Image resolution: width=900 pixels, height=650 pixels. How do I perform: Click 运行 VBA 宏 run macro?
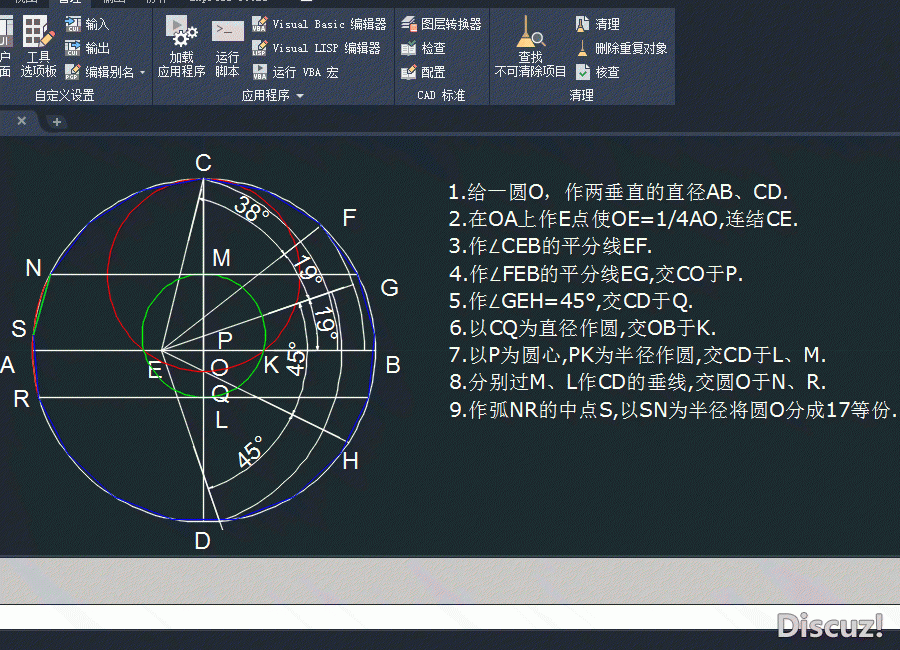pos(295,72)
